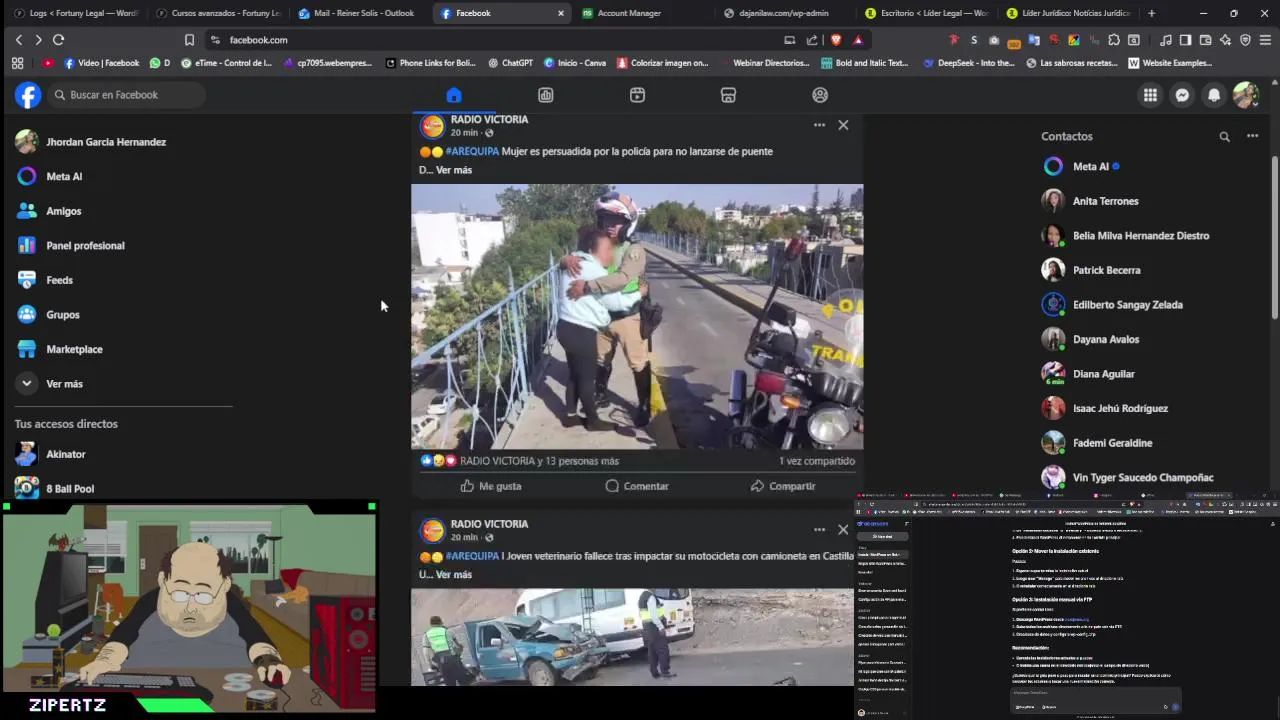Viewport: 1280px width, 720px height.
Task: Like the first post with Me gusta
Action: (x=490, y=486)
